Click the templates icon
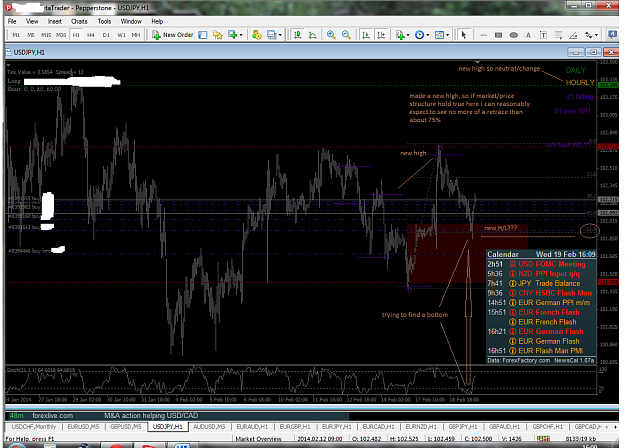The image size is (625, 448). [439, 35]
